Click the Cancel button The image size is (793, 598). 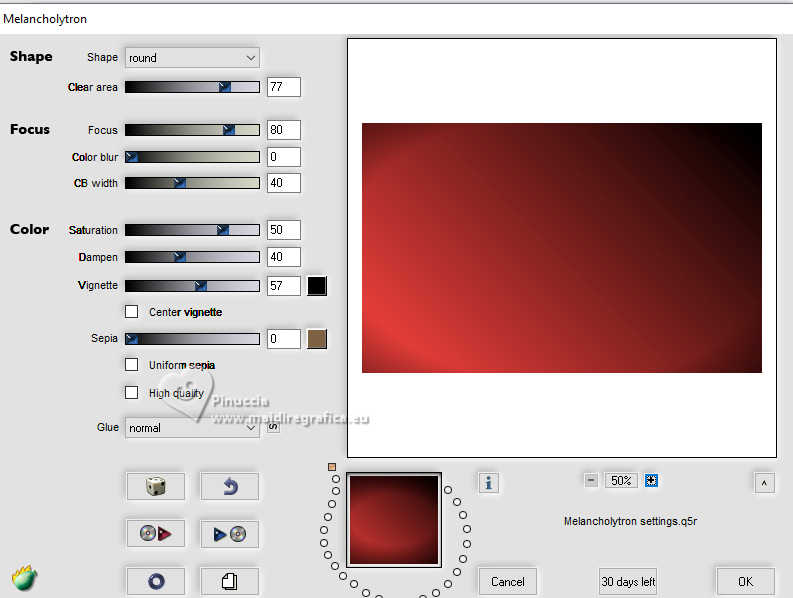coord(508,582)
